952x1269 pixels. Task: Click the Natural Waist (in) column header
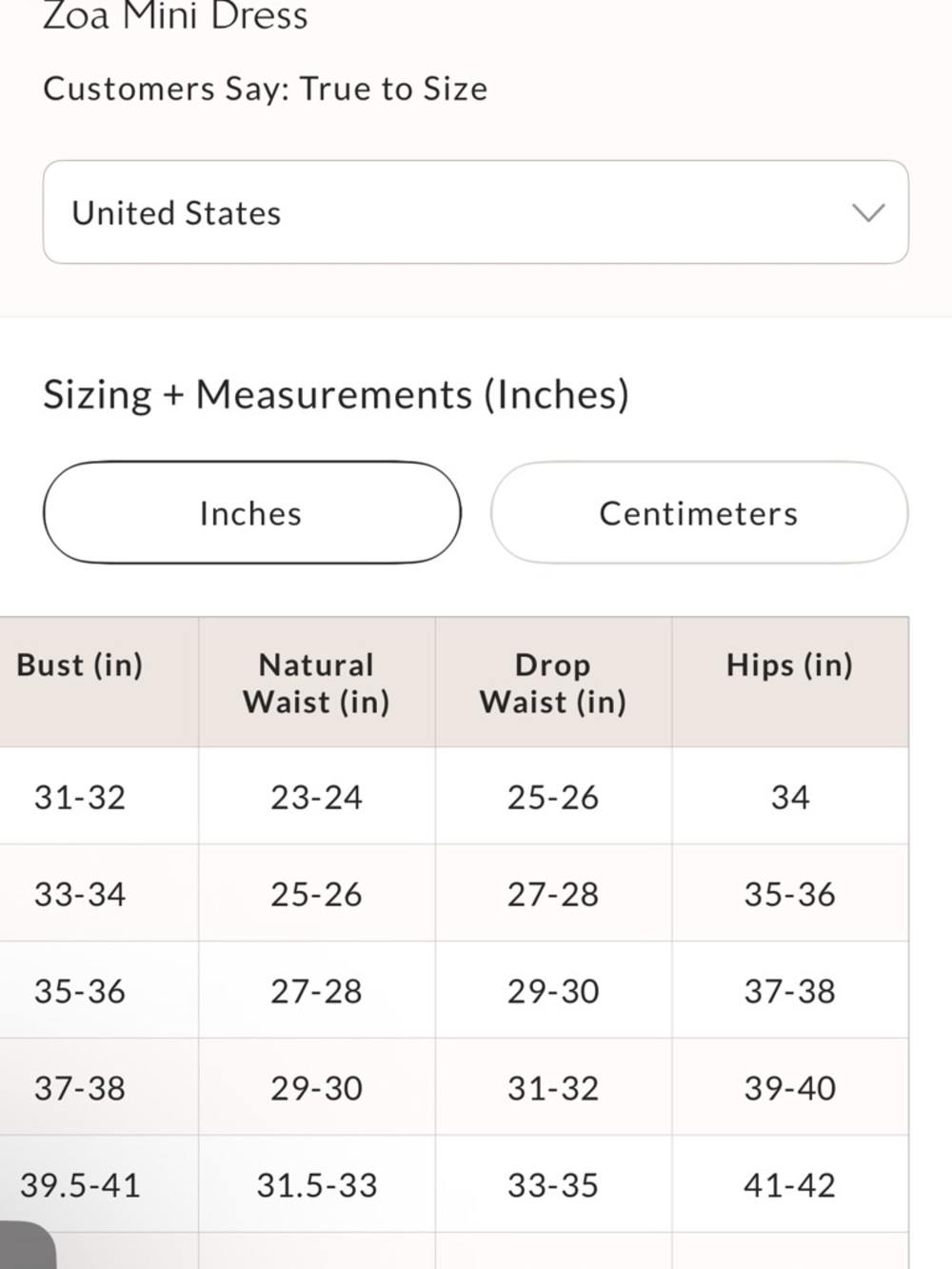click(316, 683)
